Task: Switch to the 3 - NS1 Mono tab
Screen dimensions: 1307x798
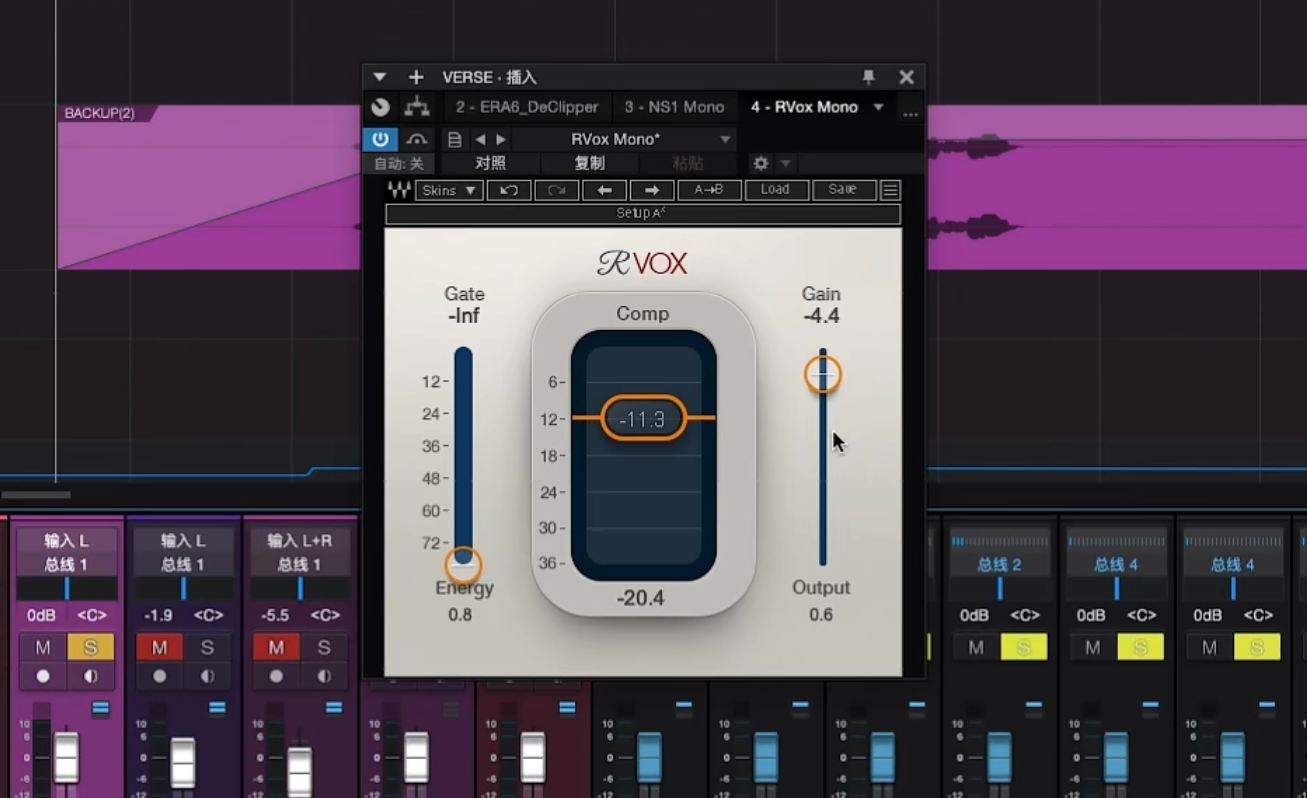Action: [x=674, y=107]
